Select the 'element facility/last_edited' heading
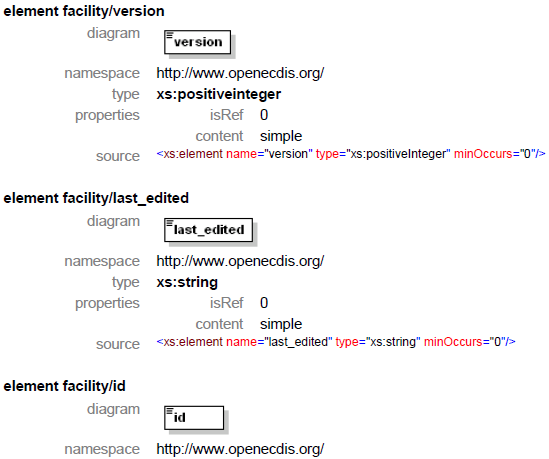Image resolution: width=549 pixels, height=459 pixels. tap(96, 199)
